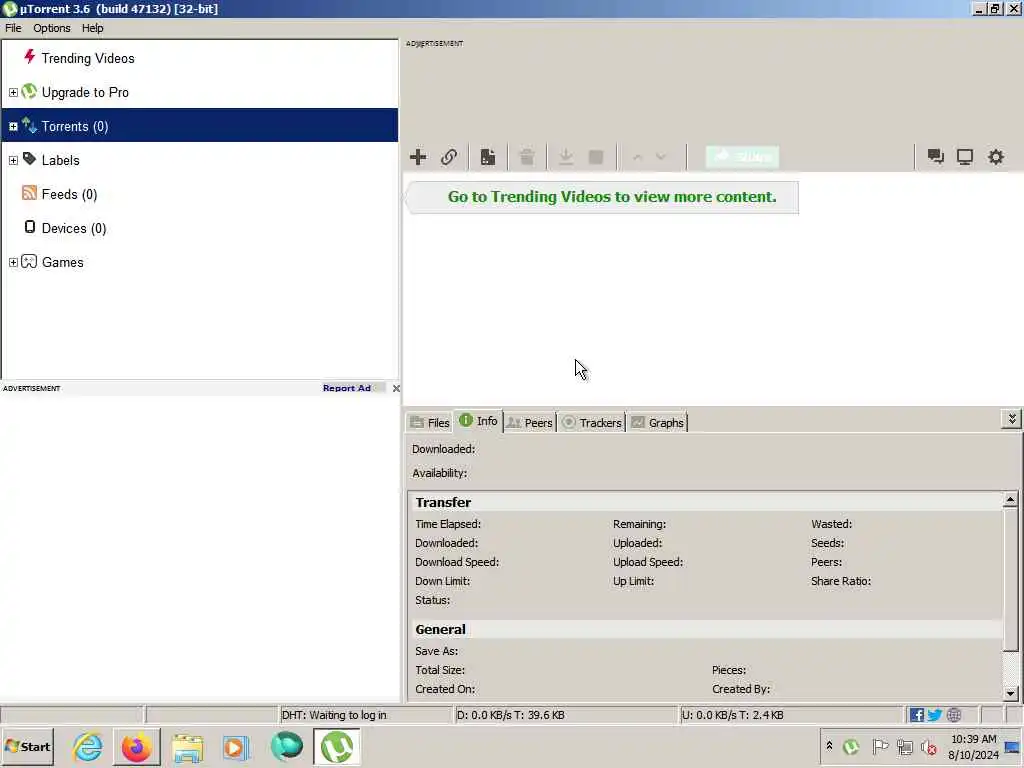Screen dimensions: 1024x768
Task: Click muted volume icon in tray
Action: coord(928,746)
